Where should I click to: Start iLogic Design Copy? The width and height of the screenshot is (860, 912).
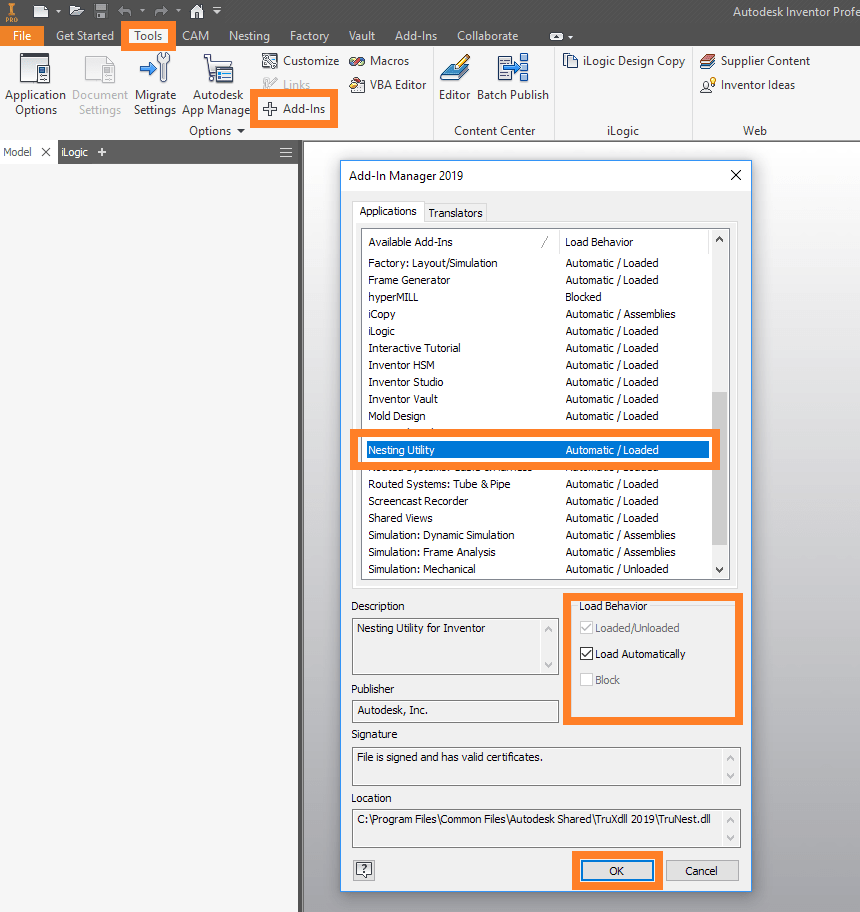tap(624, 61)
